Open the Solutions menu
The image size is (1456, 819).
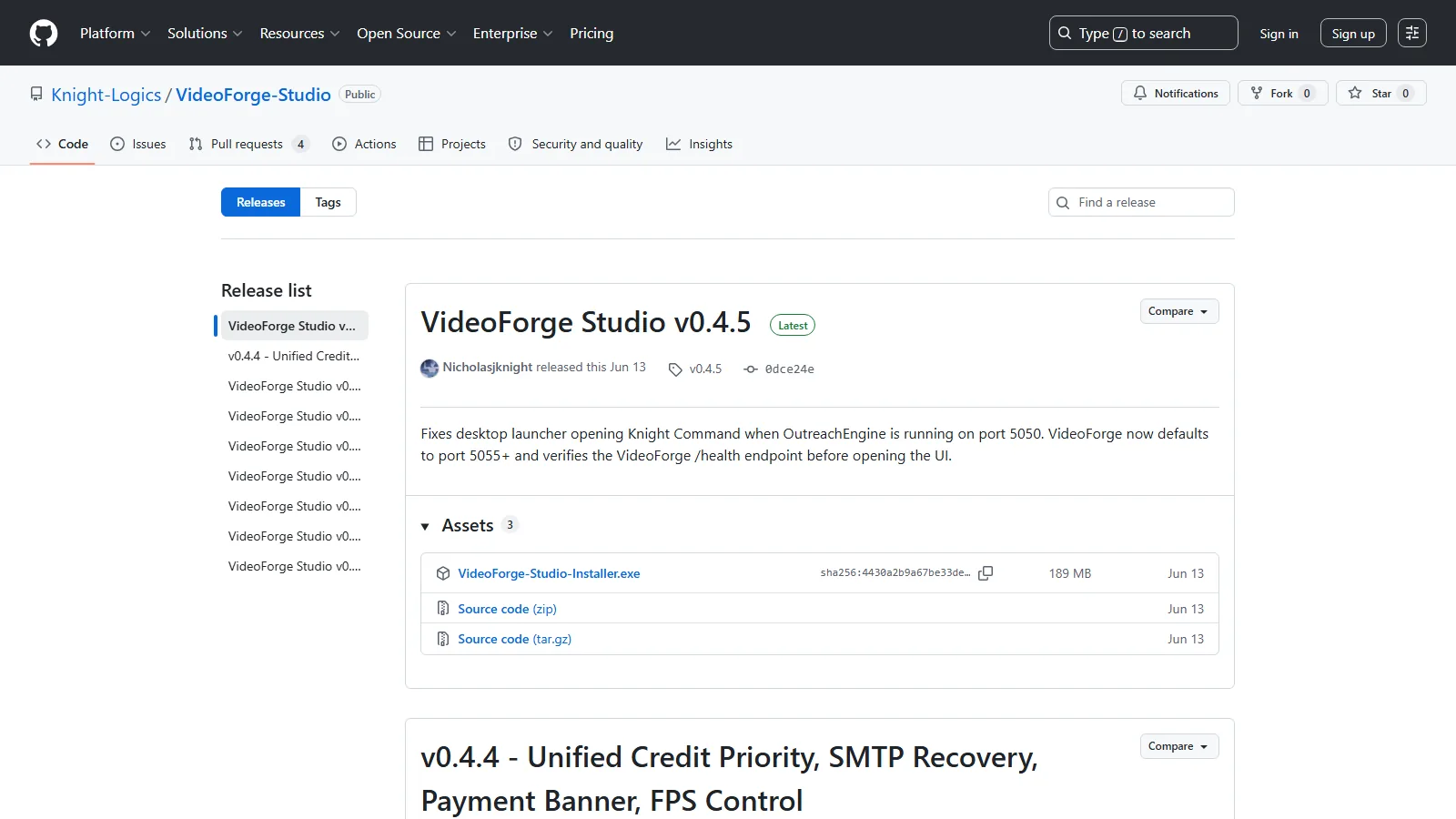[x=205, y=33]
